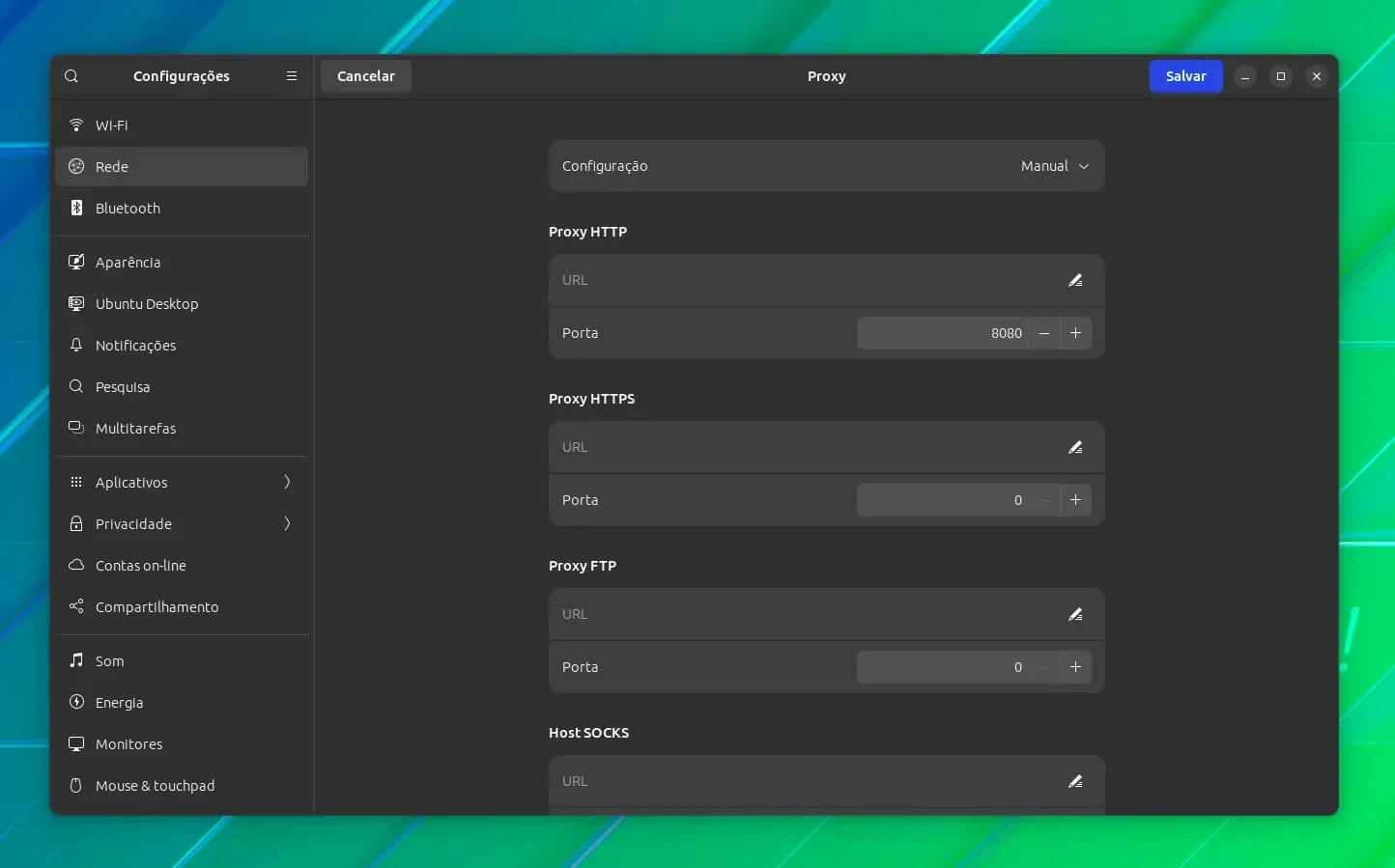1395x868 pixels.
Task: Increase the Proxy FTP port value
Action: click(x=1075, y=667)
